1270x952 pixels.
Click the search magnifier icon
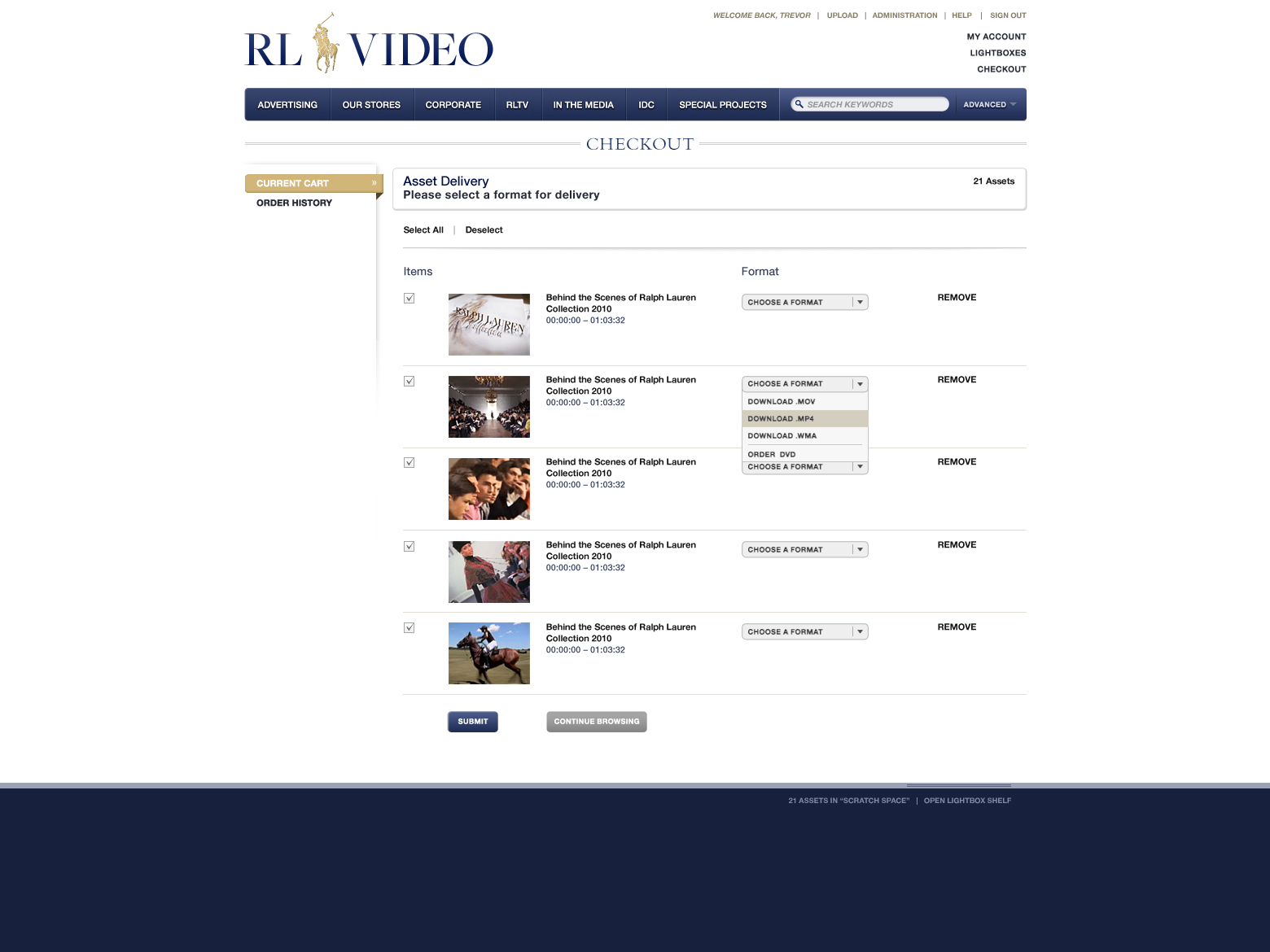point(799,104)
